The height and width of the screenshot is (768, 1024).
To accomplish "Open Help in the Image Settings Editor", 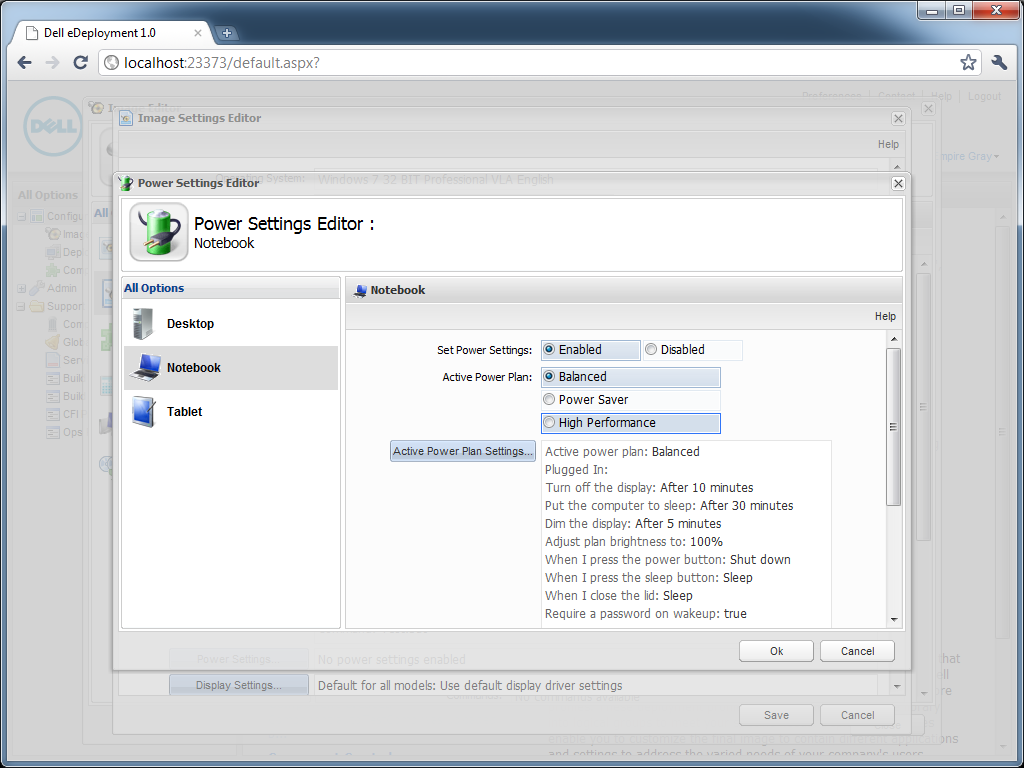I will click(x=888, y=144).
